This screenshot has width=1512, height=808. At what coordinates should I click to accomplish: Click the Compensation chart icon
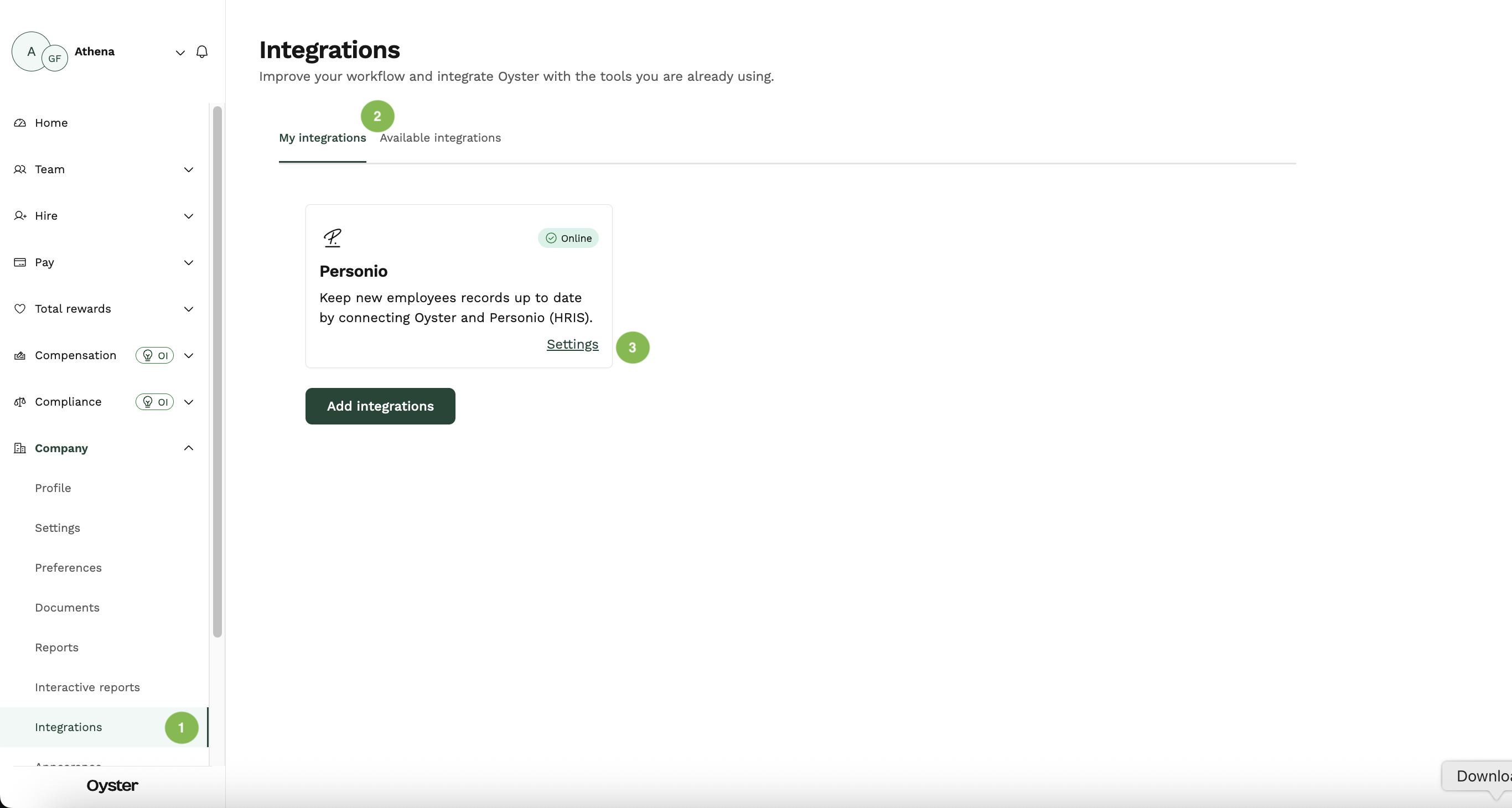point(20,355)
